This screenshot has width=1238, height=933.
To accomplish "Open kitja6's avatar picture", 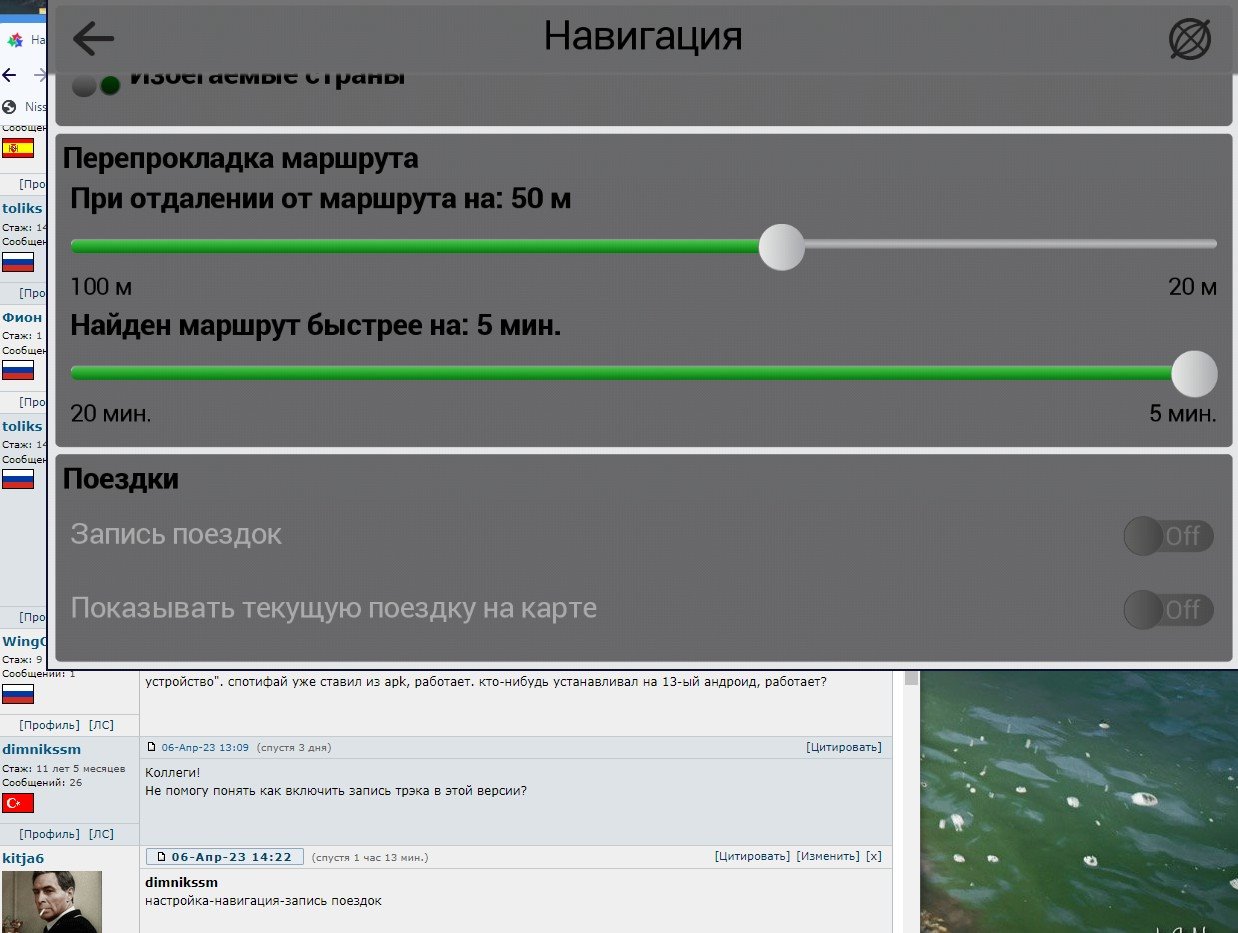I will pyautogui.click(x=52, y=901).
